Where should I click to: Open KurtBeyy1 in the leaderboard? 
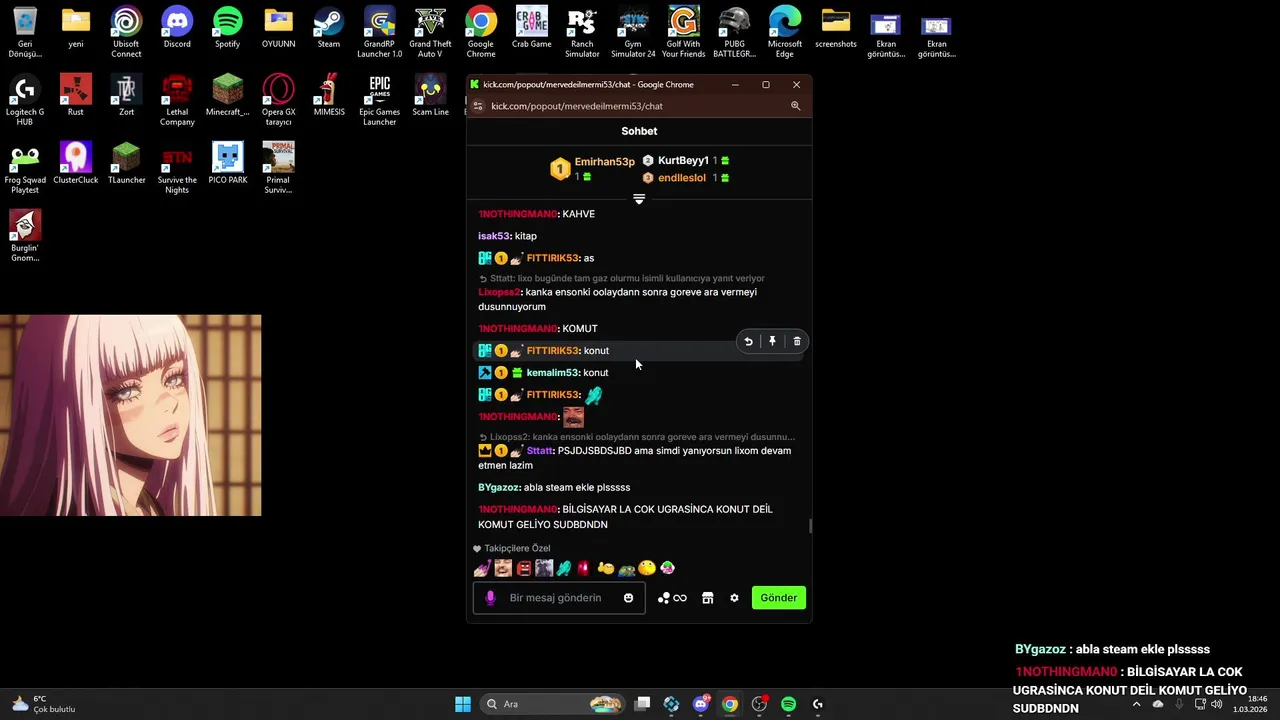coord(683,161)
